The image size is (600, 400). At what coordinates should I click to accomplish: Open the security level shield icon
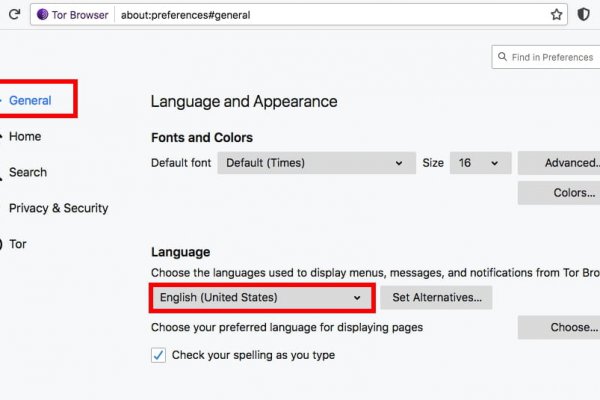[584, 15]
